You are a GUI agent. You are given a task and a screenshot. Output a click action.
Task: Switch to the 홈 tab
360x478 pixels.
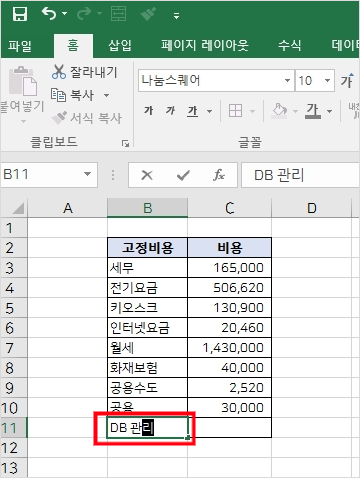pyautogui.click(x=73, y=46)
